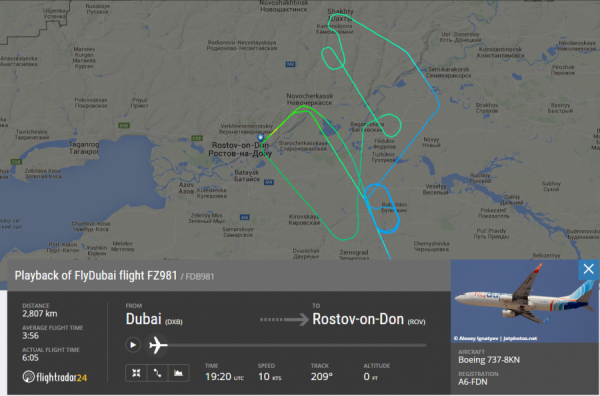Click the arrow icon between Dubai and Rostov-on-Don

click(x=284, y=319)
